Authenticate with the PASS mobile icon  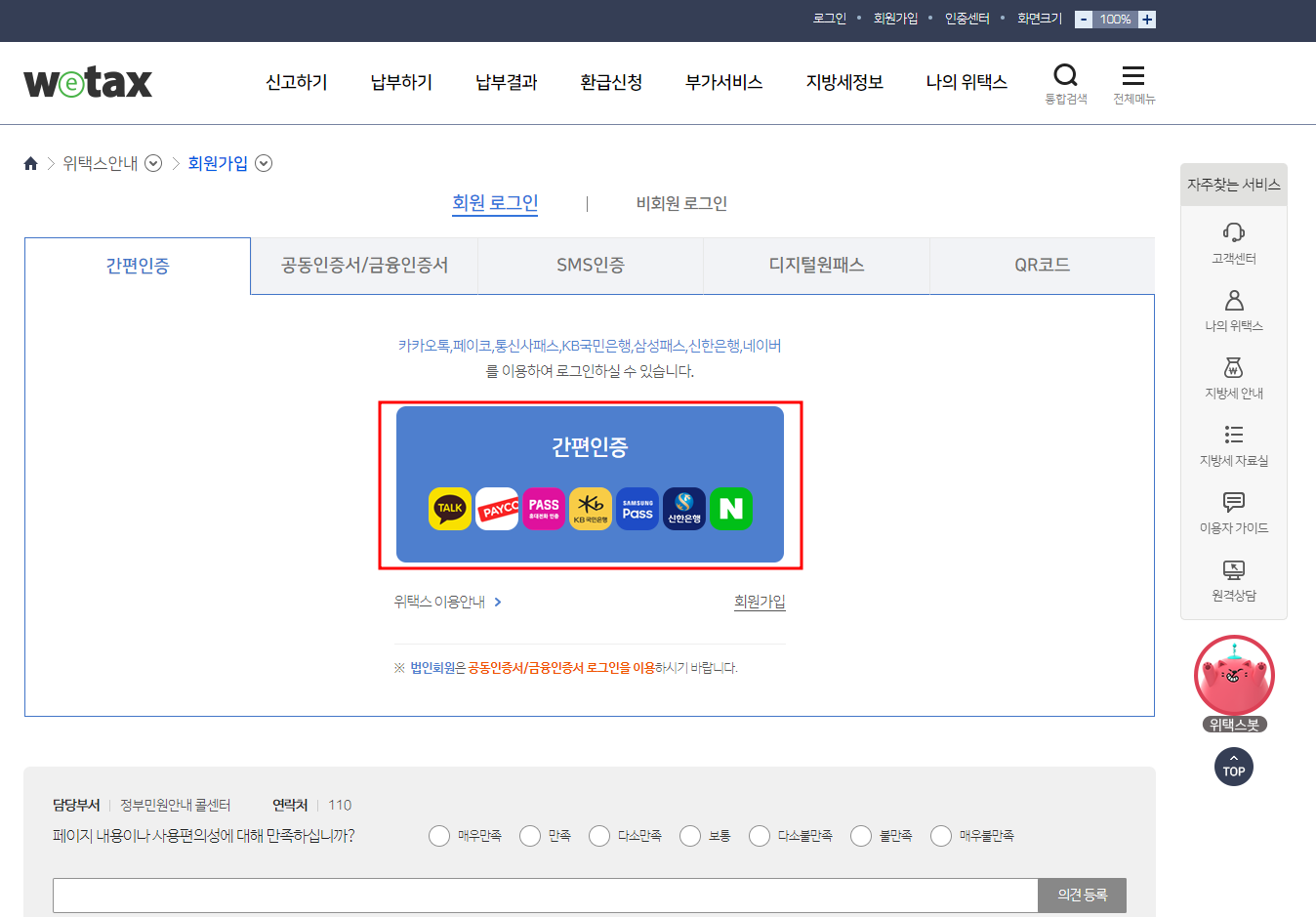click(x=544, y=509)
